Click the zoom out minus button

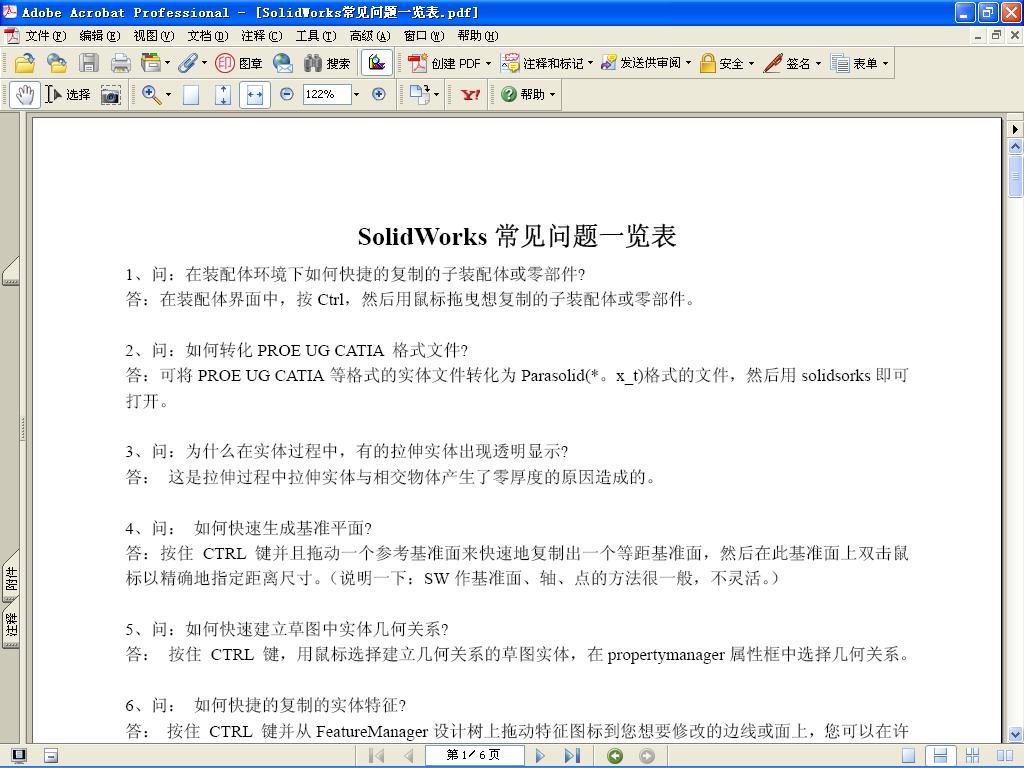click(x=286, y=94)
